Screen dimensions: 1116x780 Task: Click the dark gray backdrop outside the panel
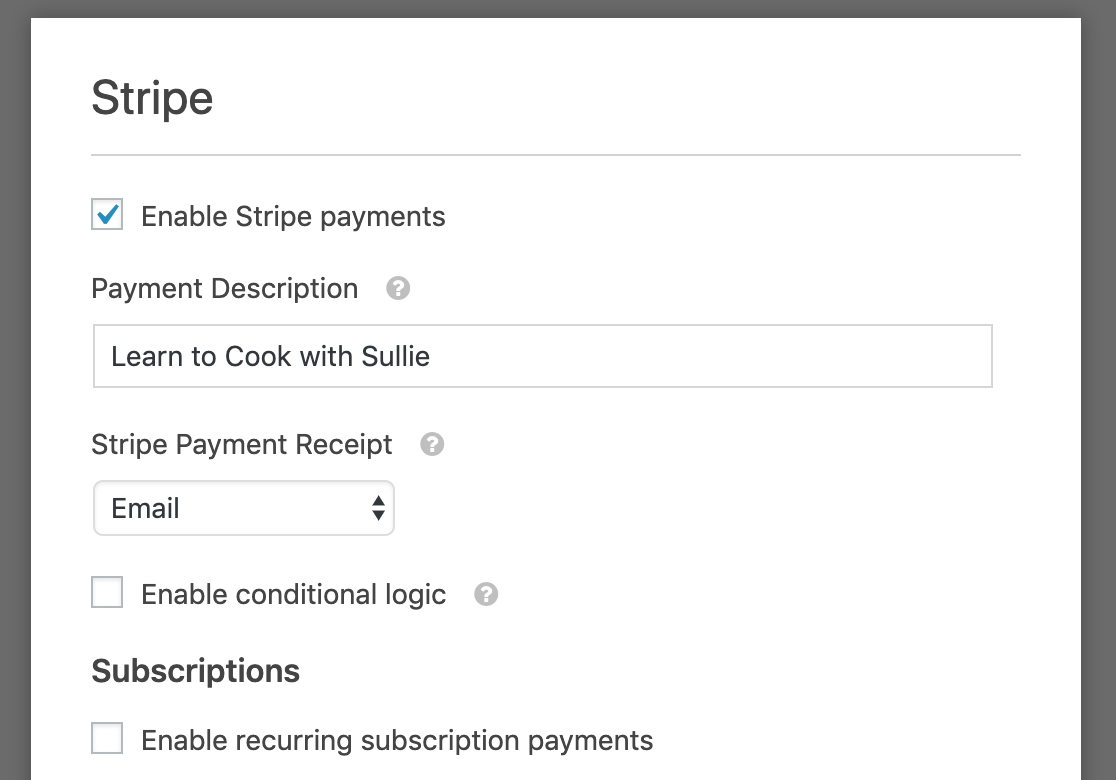click(15, 400)
